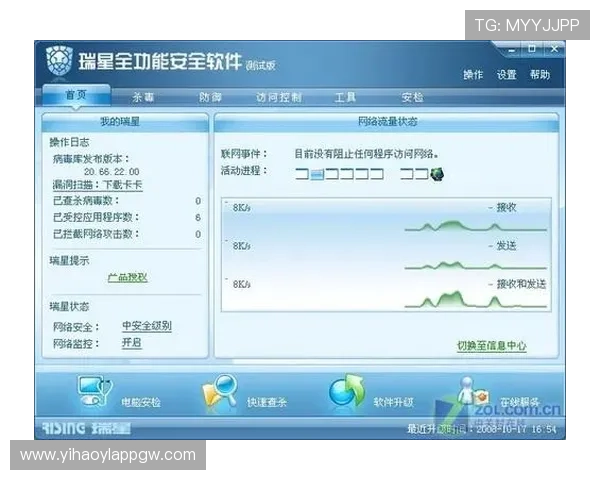
Task: Click the Rising lion shield logo
Action: coord(60,60)
